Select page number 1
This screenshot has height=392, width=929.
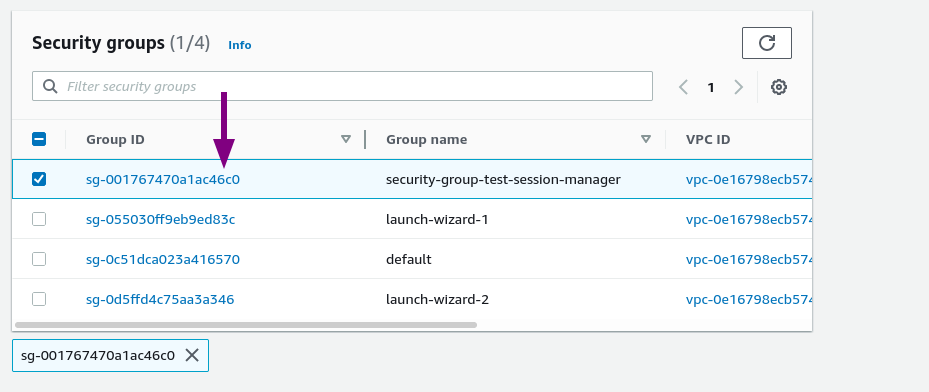coord(710,88)
